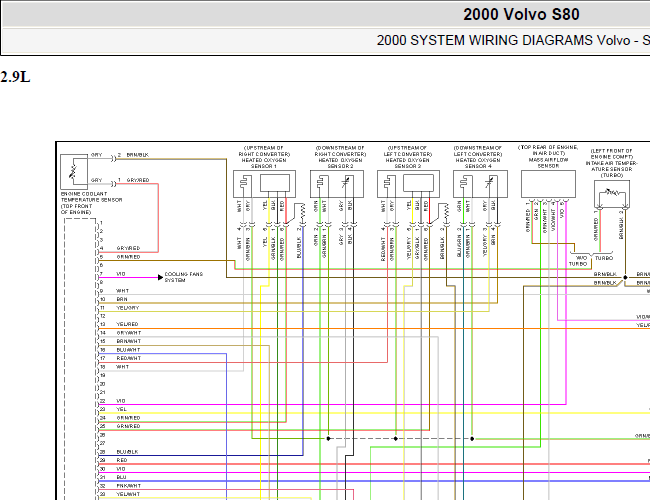This screenshot has width=650, height=500.
Task: Click the Heated Oxygen Sensor 3 component box
Action: [x=408, y=184]
